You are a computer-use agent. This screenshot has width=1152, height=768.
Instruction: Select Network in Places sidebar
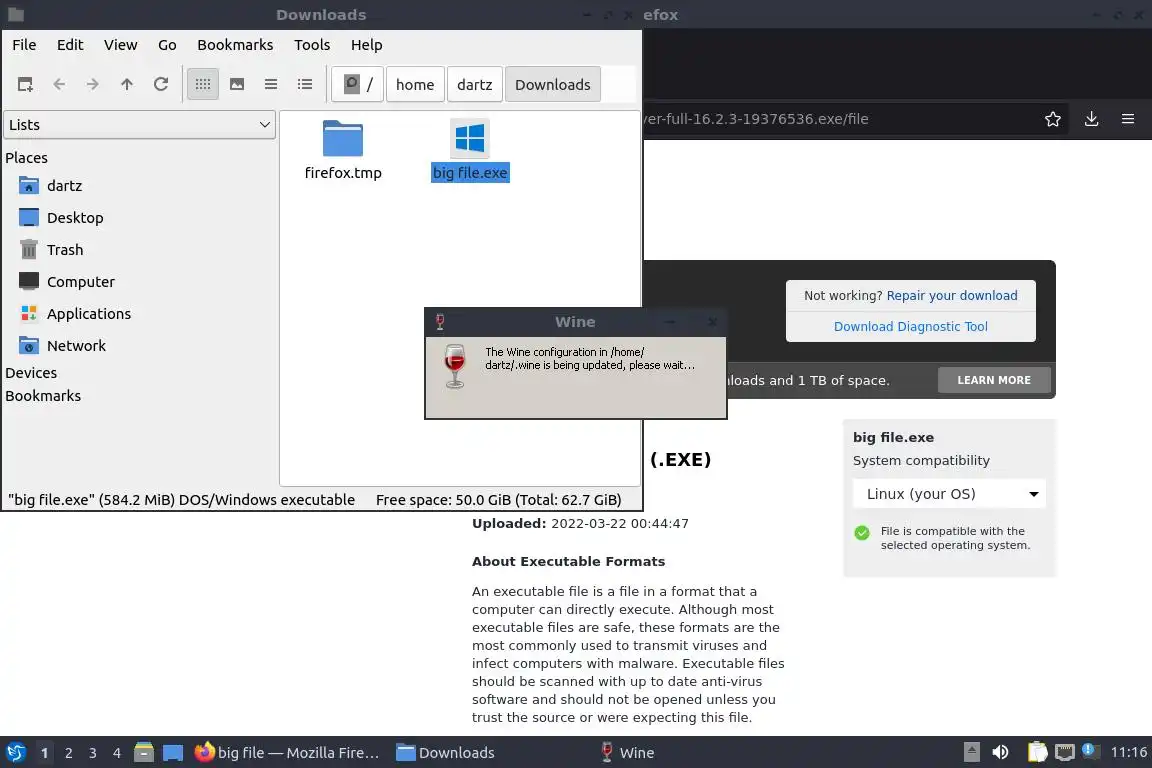[76, 345]
